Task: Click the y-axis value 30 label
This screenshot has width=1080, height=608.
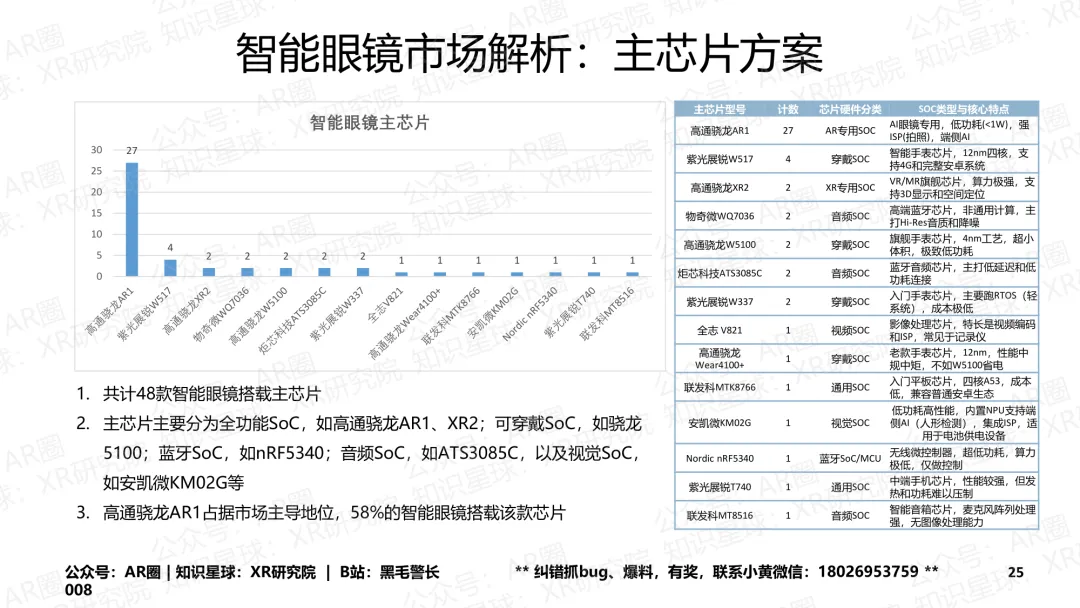Action: 97,150
